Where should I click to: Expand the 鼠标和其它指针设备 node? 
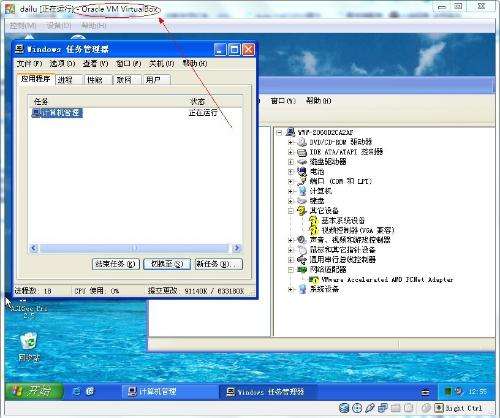pos(291,250)
